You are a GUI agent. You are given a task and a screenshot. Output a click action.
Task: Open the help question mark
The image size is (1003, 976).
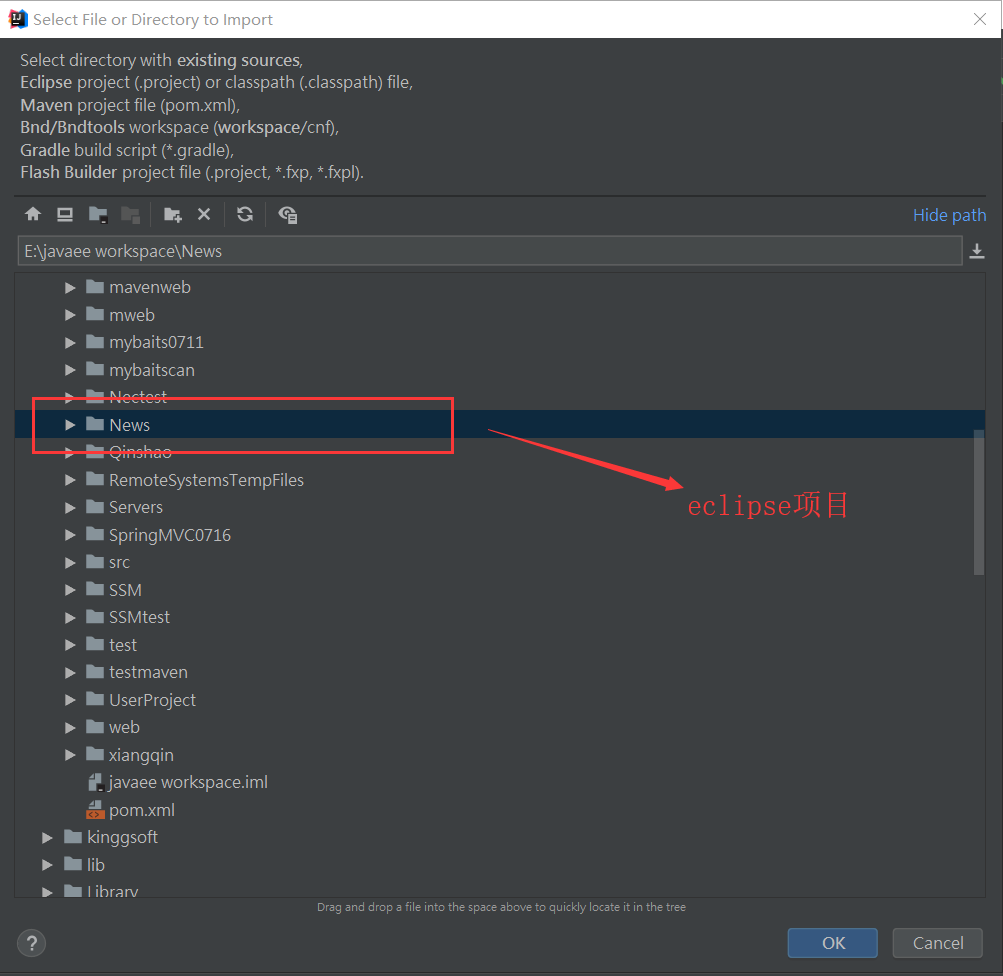pos(31,943)
